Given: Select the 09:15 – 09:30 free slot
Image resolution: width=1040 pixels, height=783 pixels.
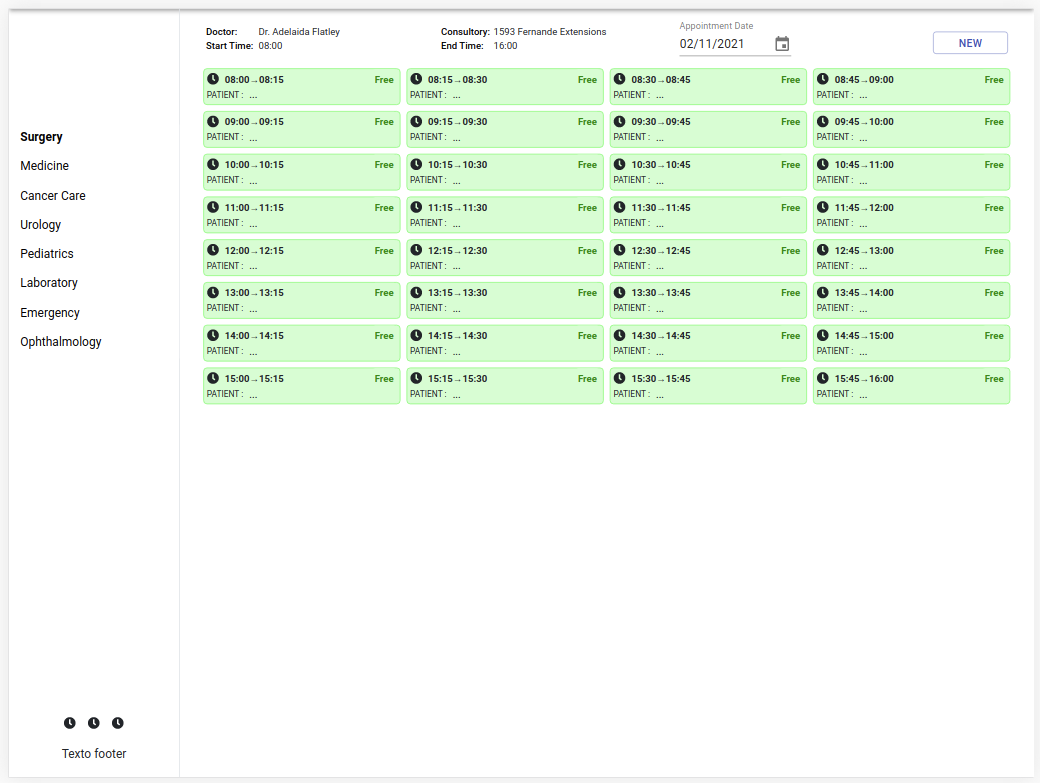Looking at the screenshot, I should point(505,129).
